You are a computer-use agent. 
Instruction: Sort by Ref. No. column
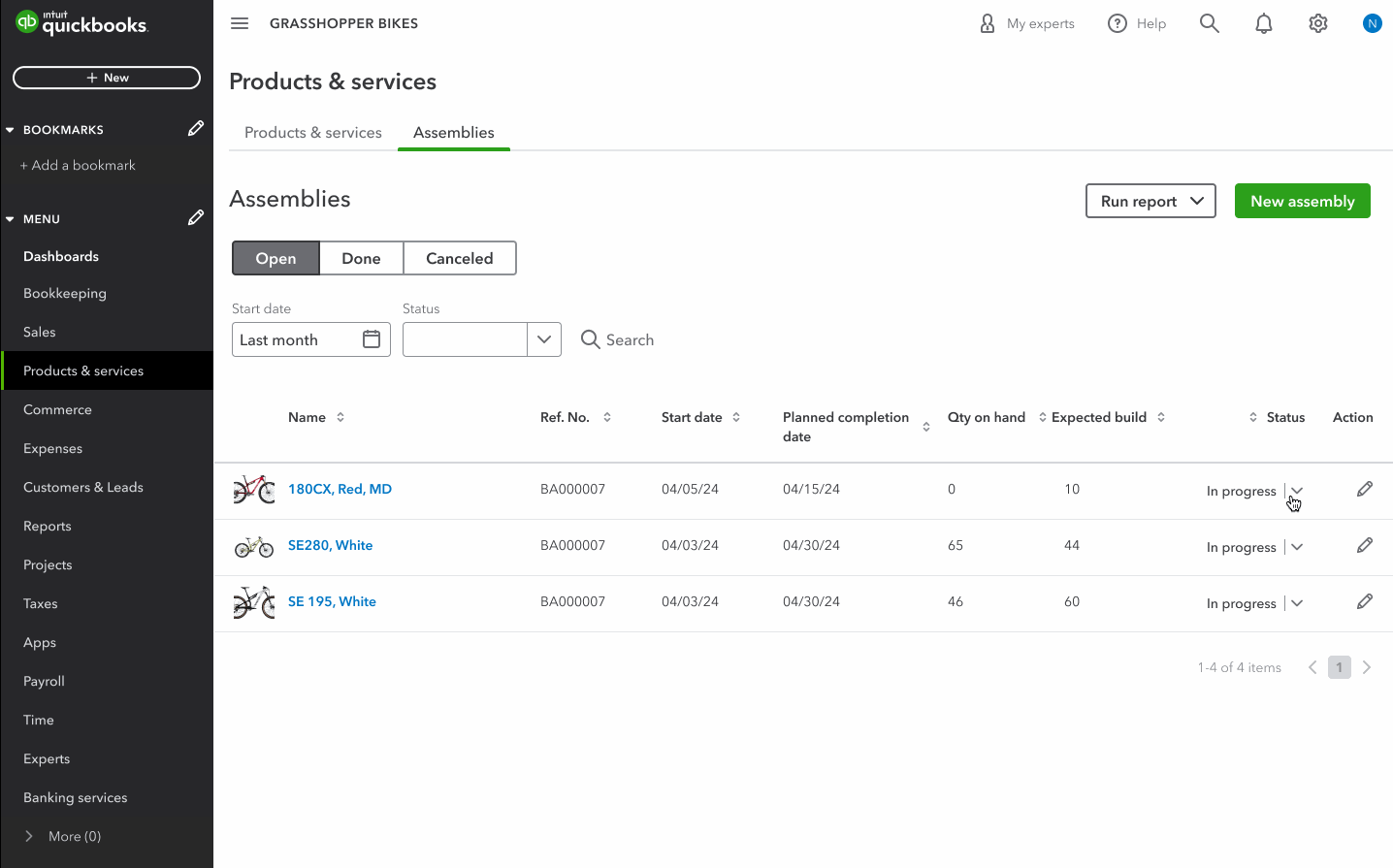607,417
